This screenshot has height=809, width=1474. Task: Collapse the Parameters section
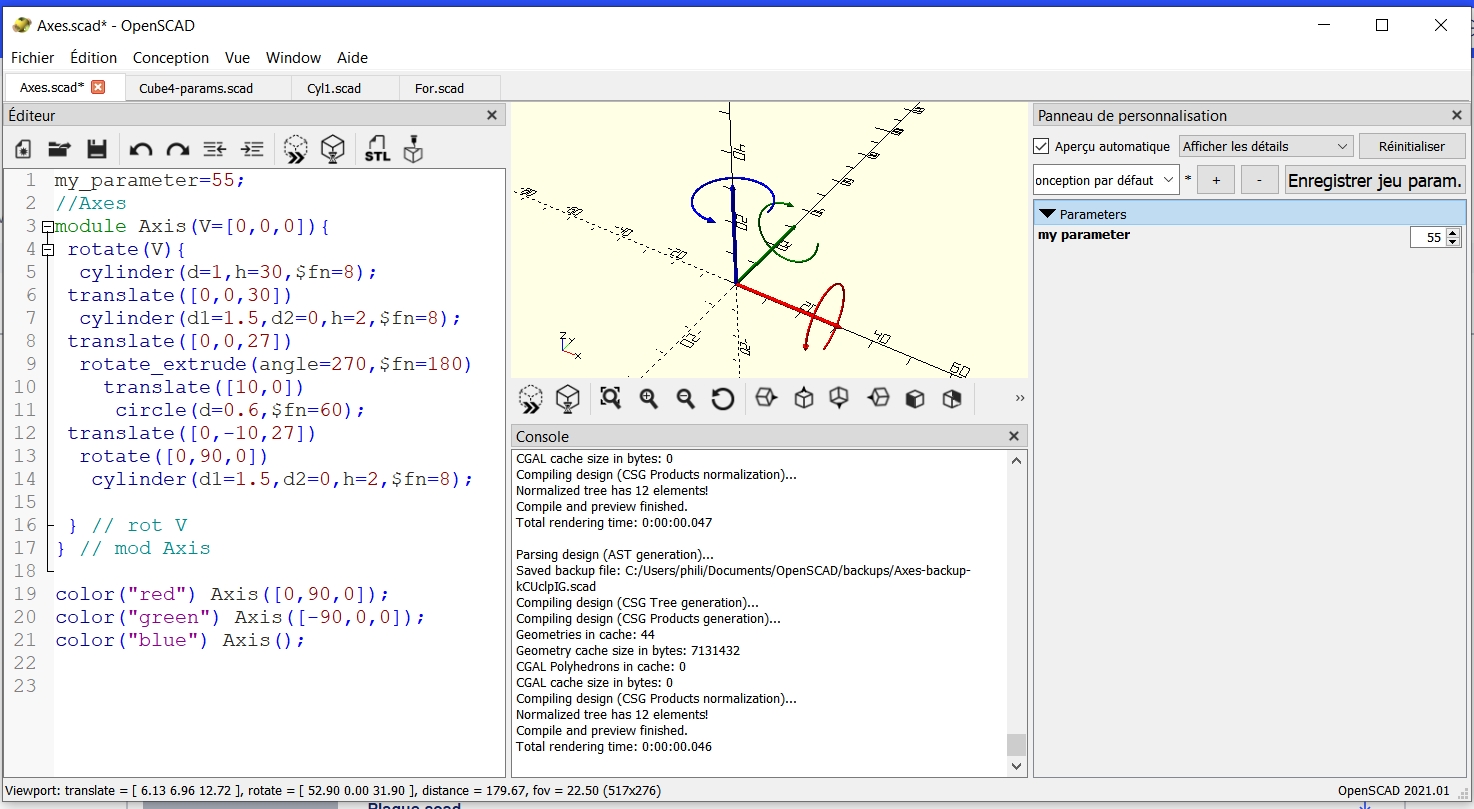click(x=1048, y=214)
